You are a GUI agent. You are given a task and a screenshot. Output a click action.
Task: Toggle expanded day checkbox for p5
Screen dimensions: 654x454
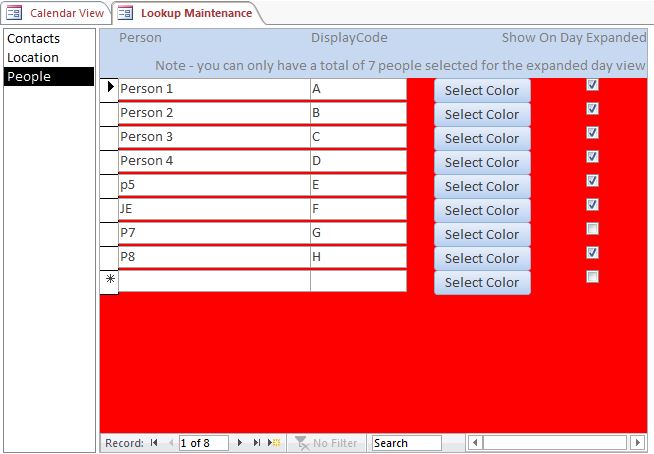[592, 181]
